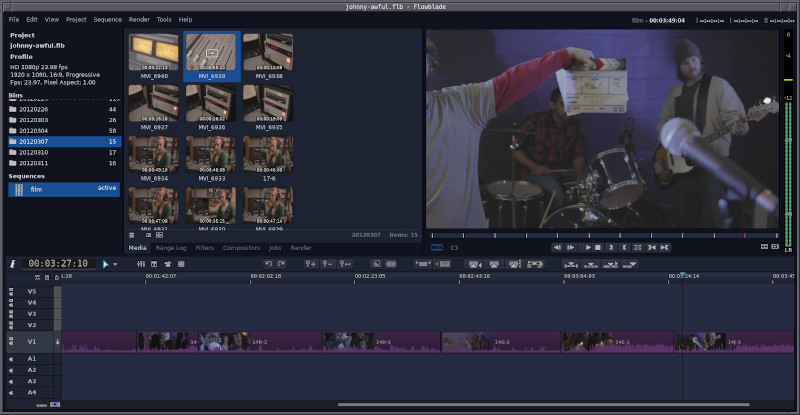Open the Render menu
The image size is (800, 415).
click(x=139, y=19)
